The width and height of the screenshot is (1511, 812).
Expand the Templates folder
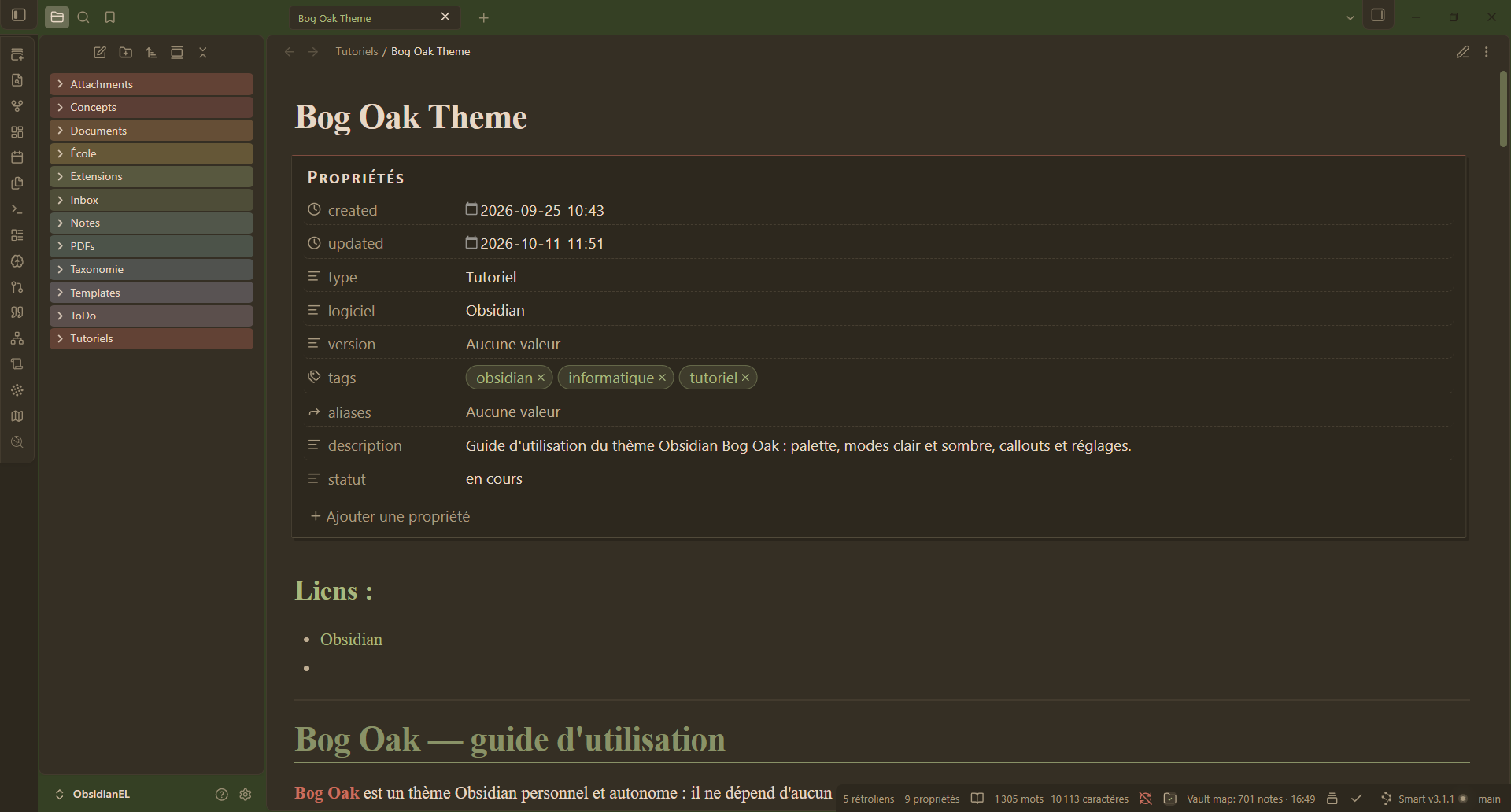point(151,293)
